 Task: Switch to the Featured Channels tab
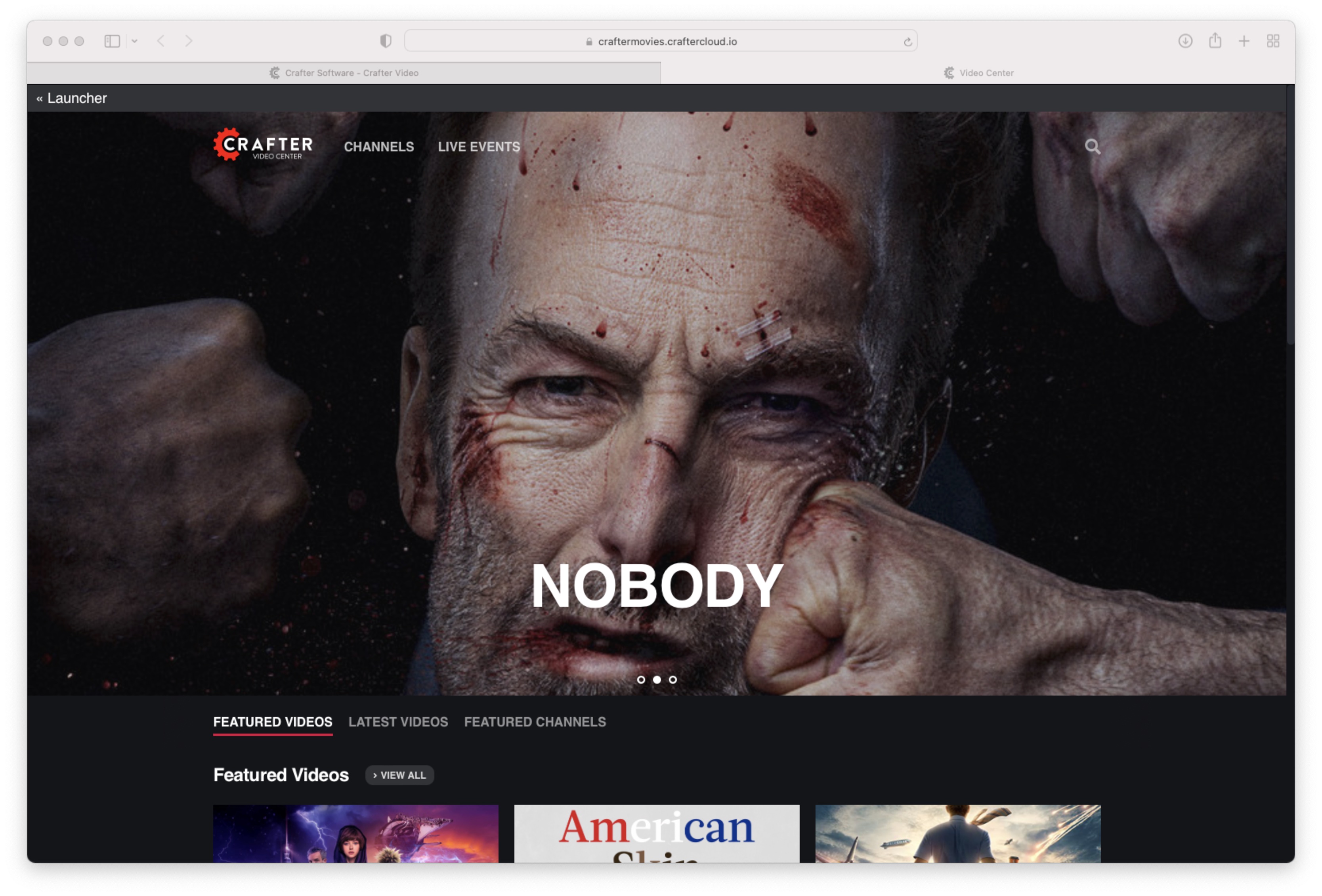click(x=535, y=721)
